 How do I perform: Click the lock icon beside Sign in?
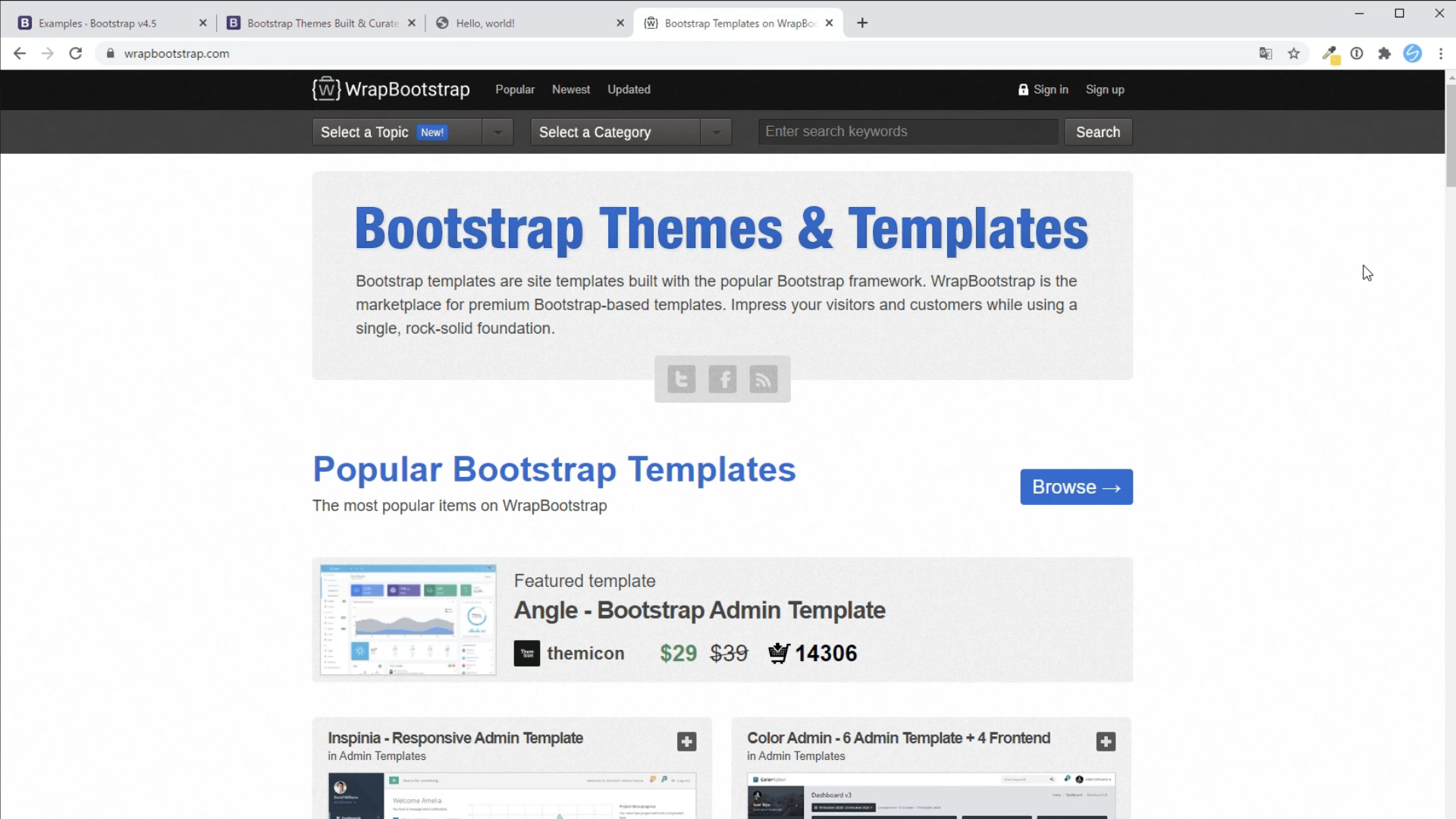point(1023,89)
